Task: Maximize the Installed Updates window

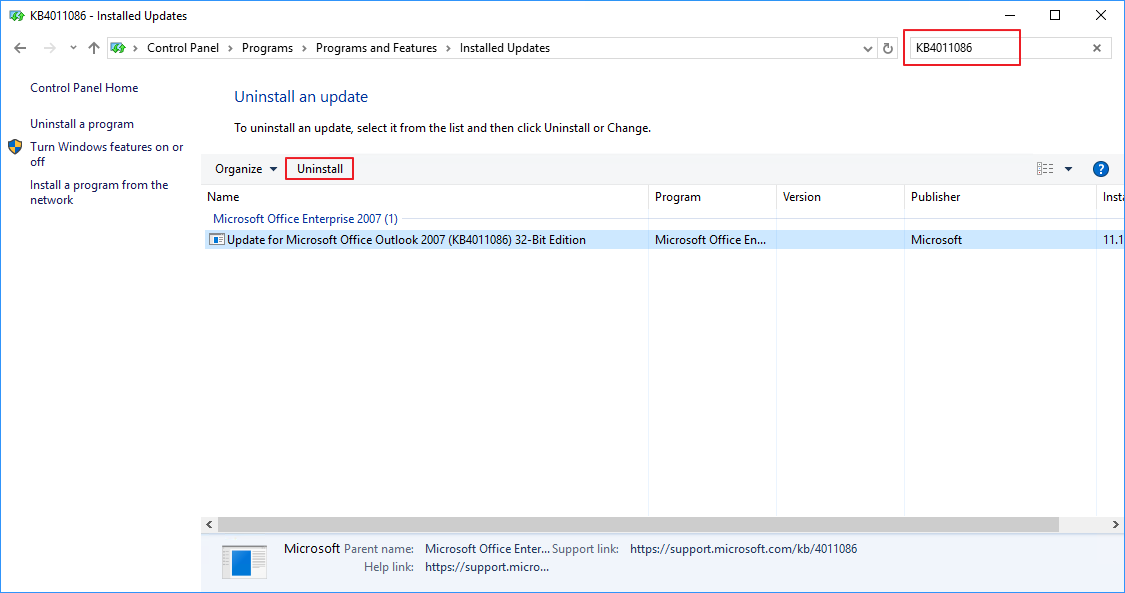Action: pyautogui.click(x=1055, y=15)
